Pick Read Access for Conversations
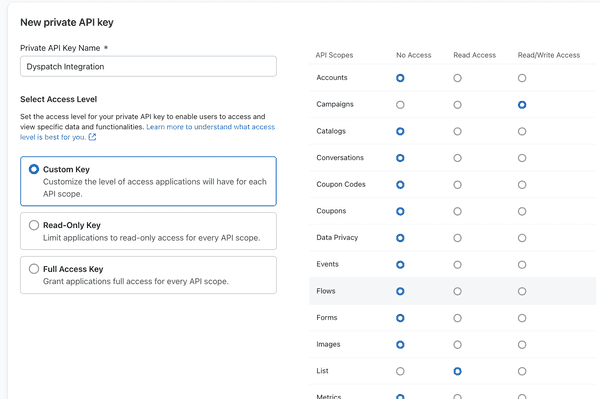600x399 pixels. [x=457, y=158]
